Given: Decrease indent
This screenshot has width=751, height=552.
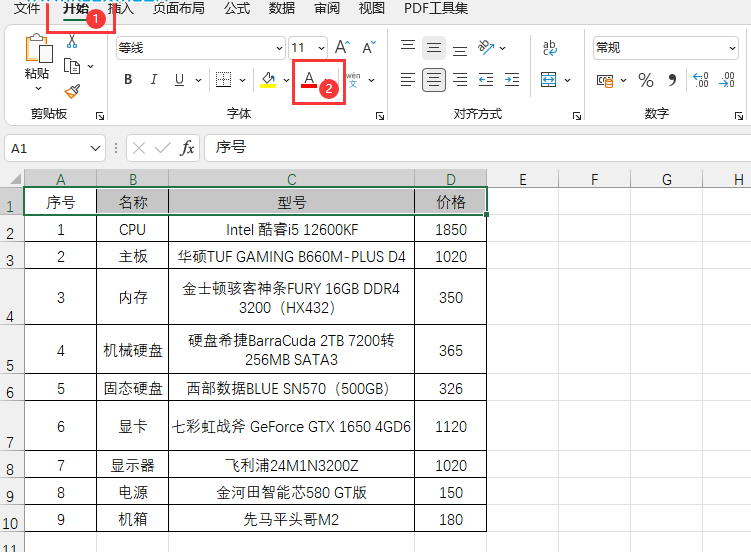Looking at the screenshot, I should click(x=486, y=80).
